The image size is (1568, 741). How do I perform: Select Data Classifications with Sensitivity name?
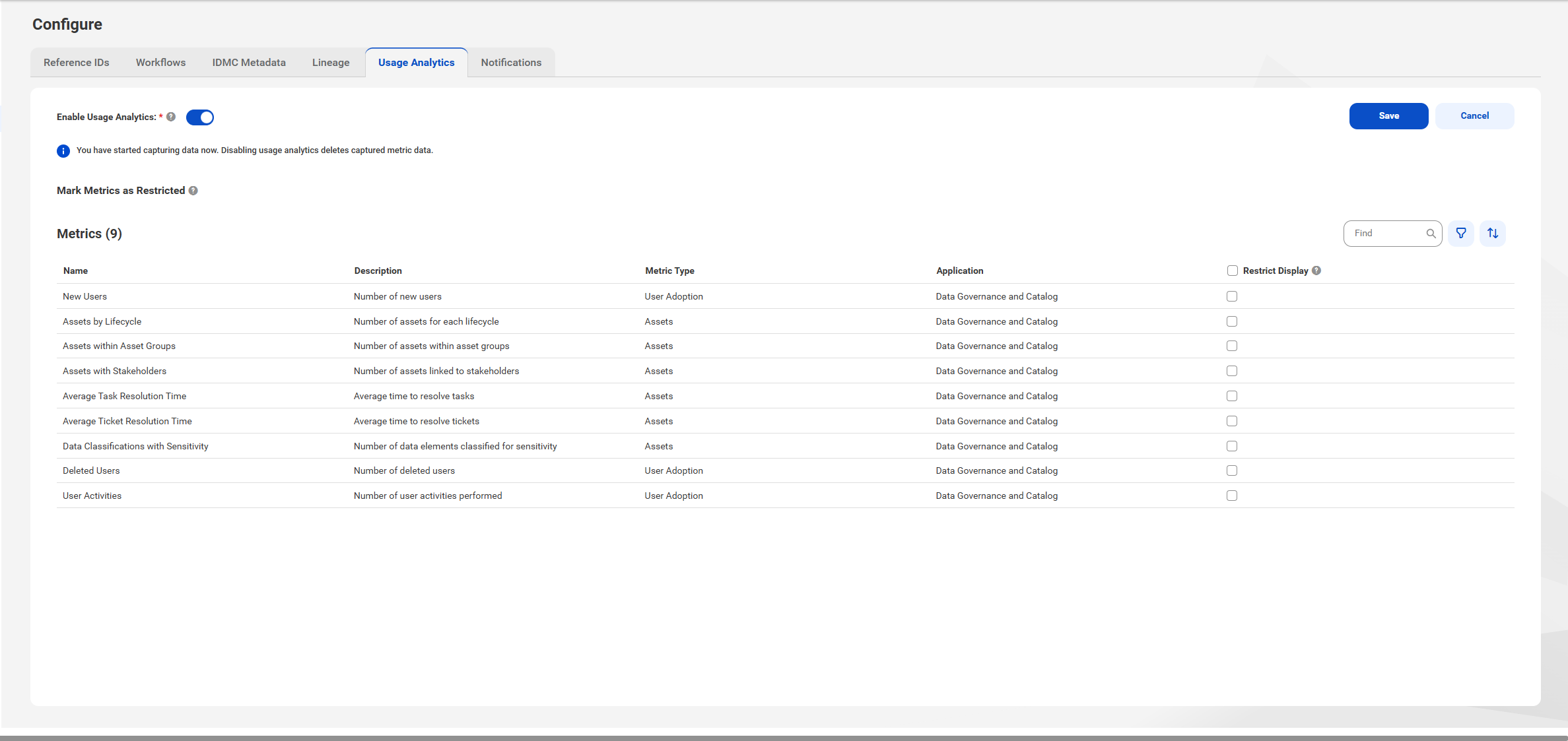click(136, 447)
